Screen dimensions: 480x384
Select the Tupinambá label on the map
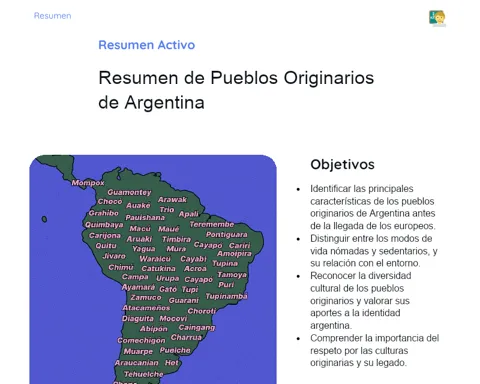[x=226, y=296]
